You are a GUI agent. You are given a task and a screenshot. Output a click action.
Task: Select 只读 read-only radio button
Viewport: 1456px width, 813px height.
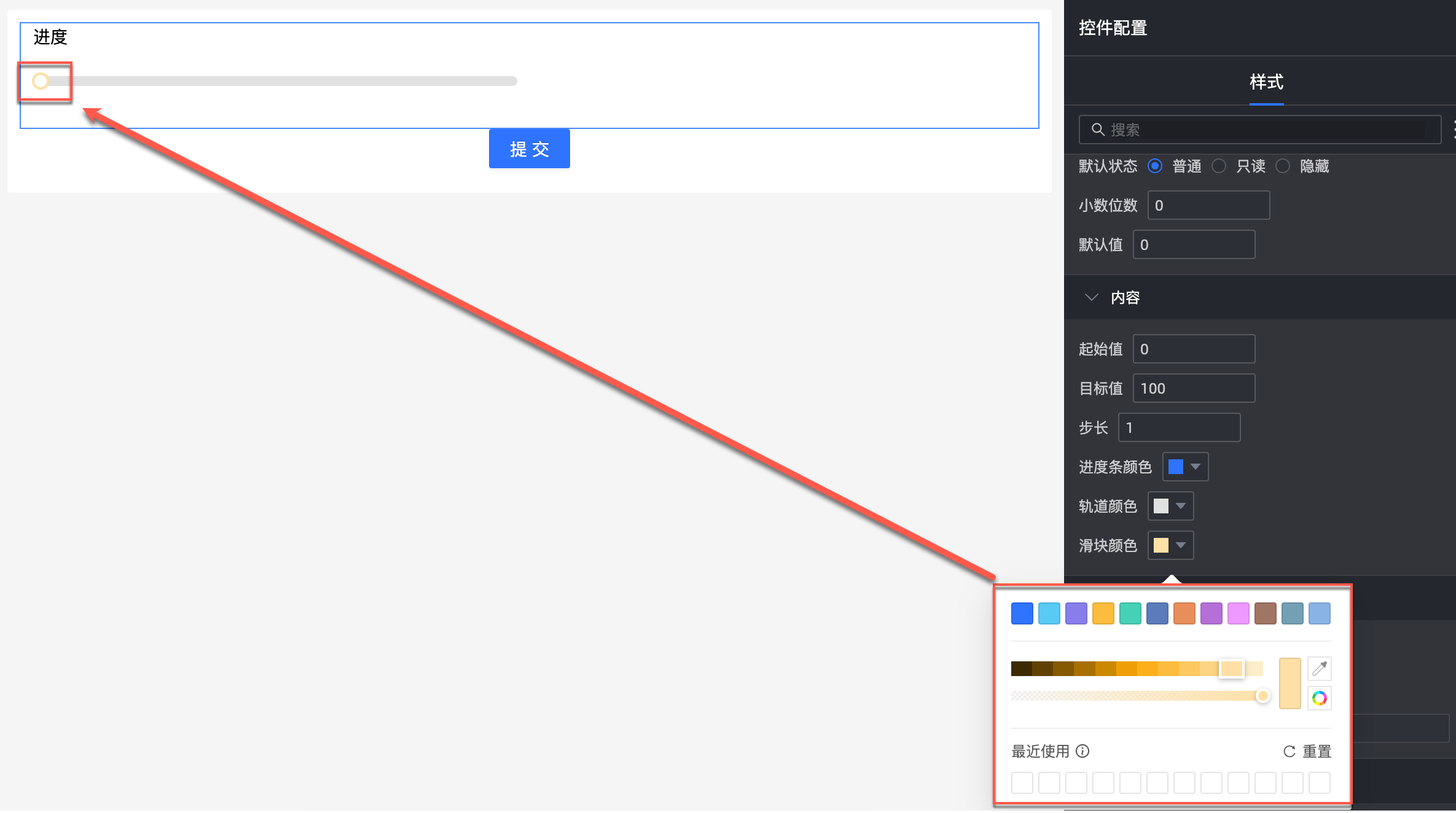point(1219,166)
